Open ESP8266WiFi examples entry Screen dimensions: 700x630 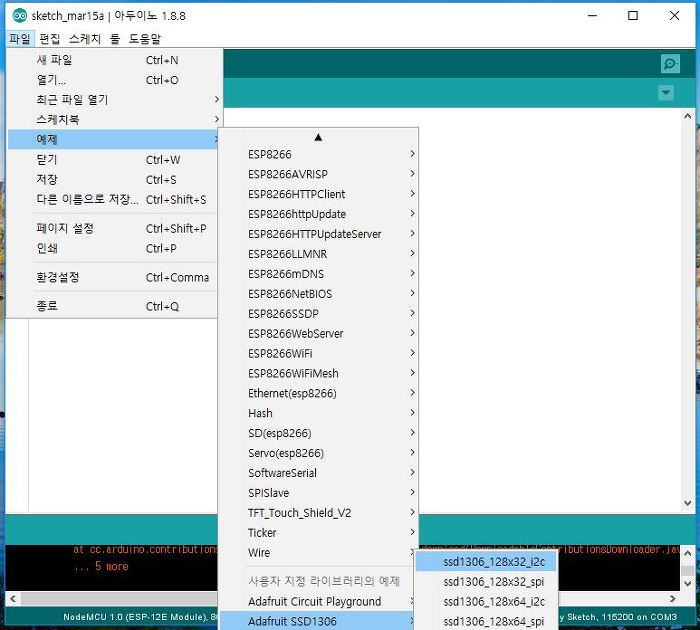click(318, 354)
